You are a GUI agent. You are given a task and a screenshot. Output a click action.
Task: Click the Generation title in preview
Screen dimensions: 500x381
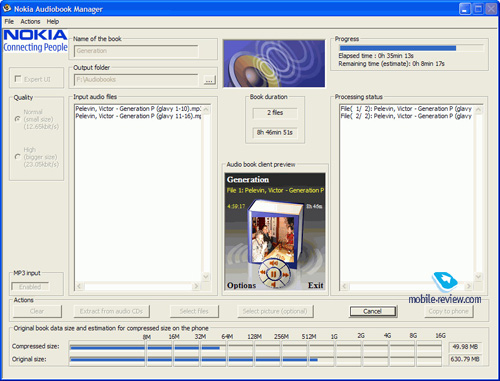(x=248, y=180)
